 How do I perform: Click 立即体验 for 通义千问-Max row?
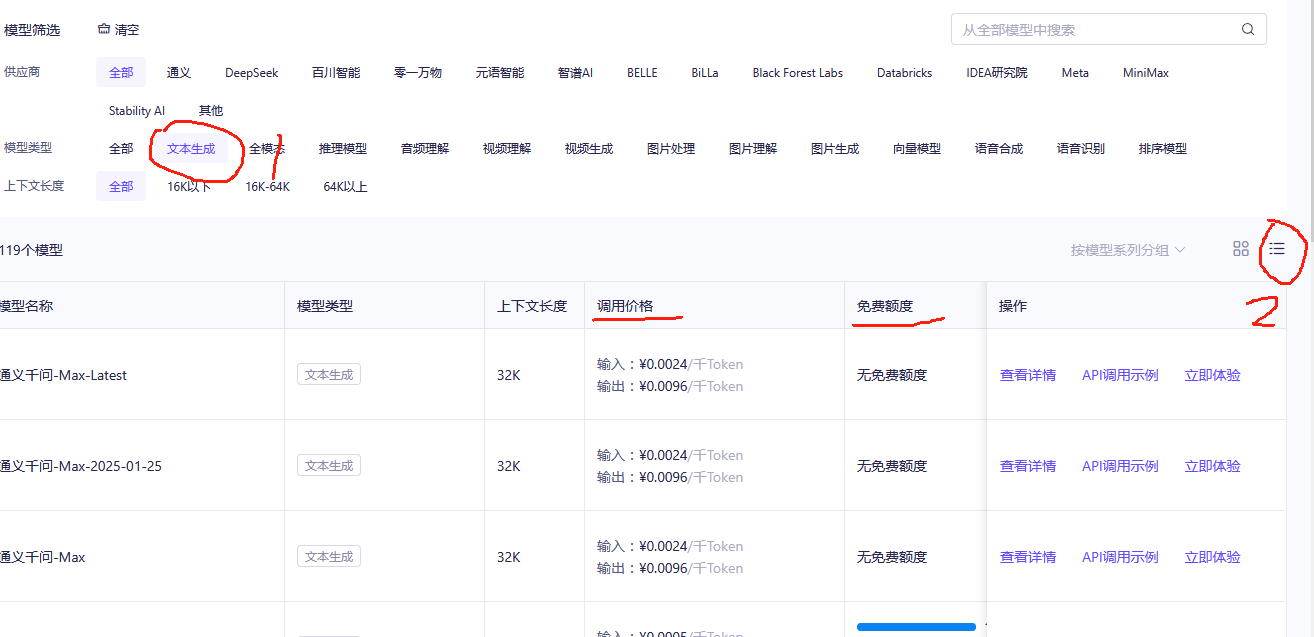1213,558
